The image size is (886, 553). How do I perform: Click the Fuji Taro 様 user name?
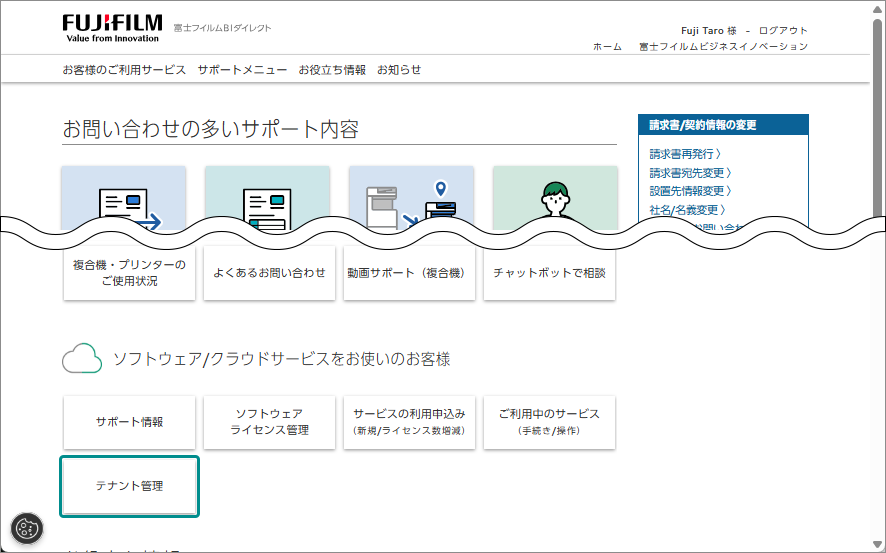click(709, 31)
